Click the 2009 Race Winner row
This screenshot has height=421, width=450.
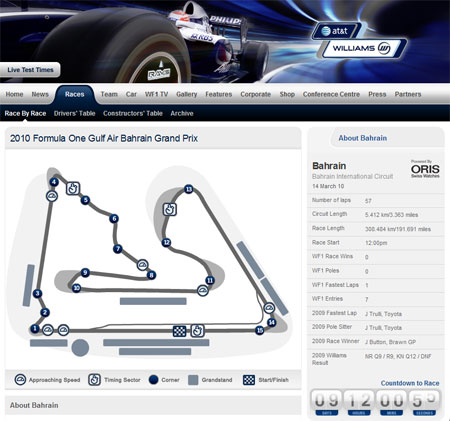375,341
